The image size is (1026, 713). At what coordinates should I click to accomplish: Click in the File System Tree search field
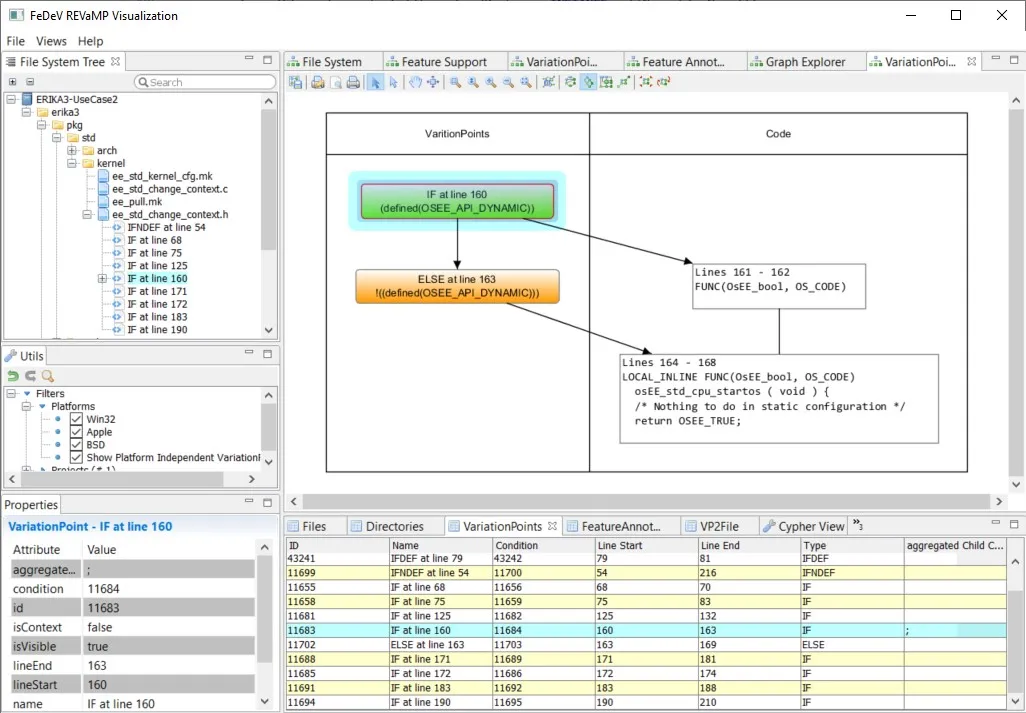point(205,82)
